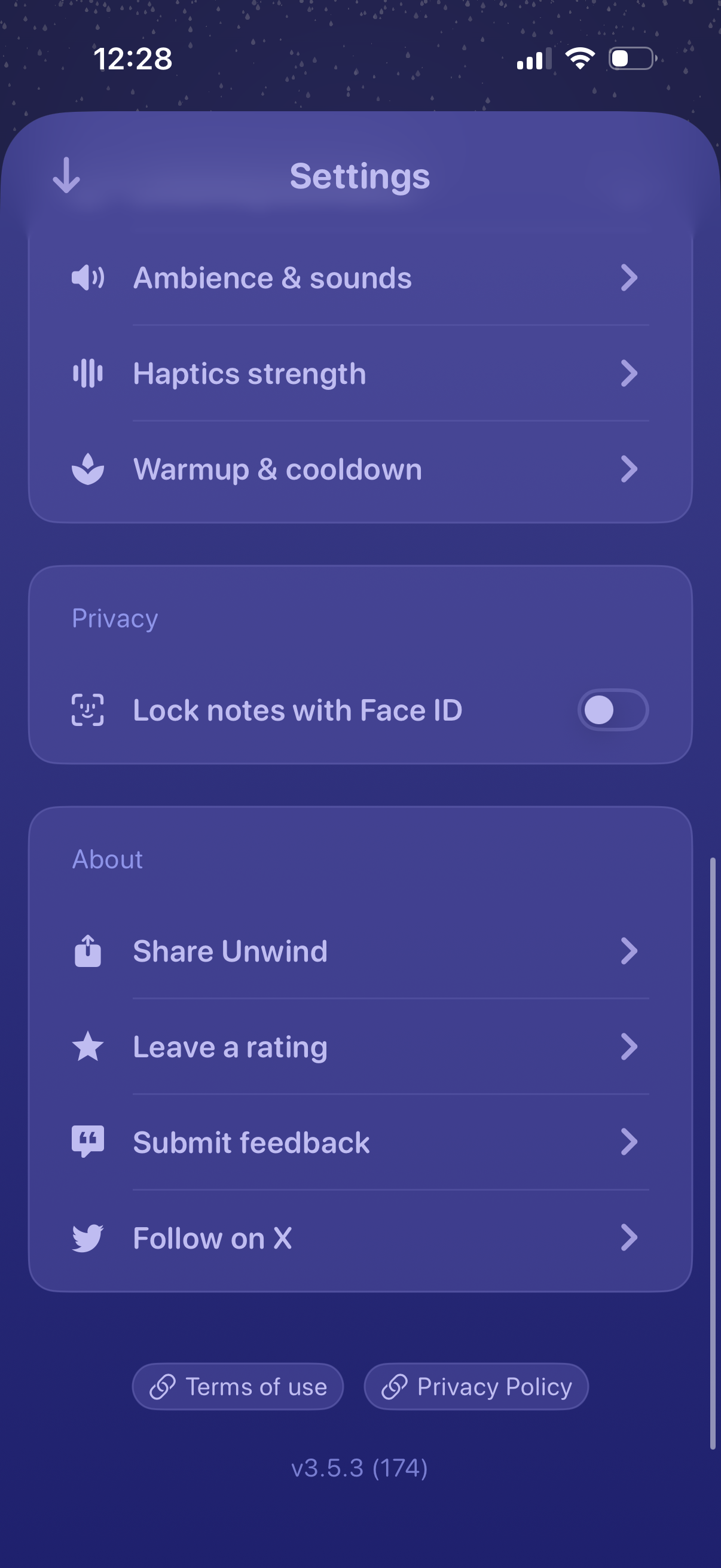The height and width of the screenshot is (1568, 721).
Task: Enable Lock notes with Face ID toggle
Action: (613, 710)
